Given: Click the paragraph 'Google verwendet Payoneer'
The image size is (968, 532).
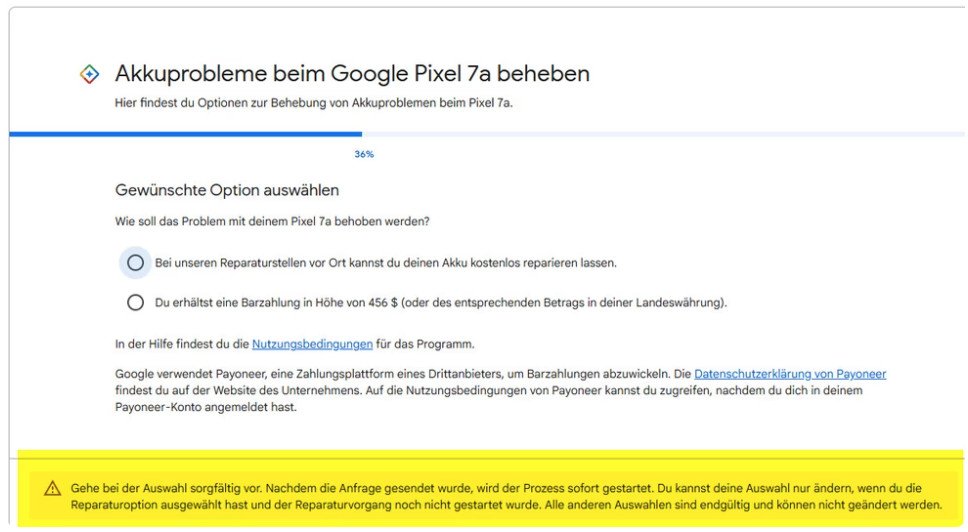Looking at the screenshot, I should pos(500,390).
